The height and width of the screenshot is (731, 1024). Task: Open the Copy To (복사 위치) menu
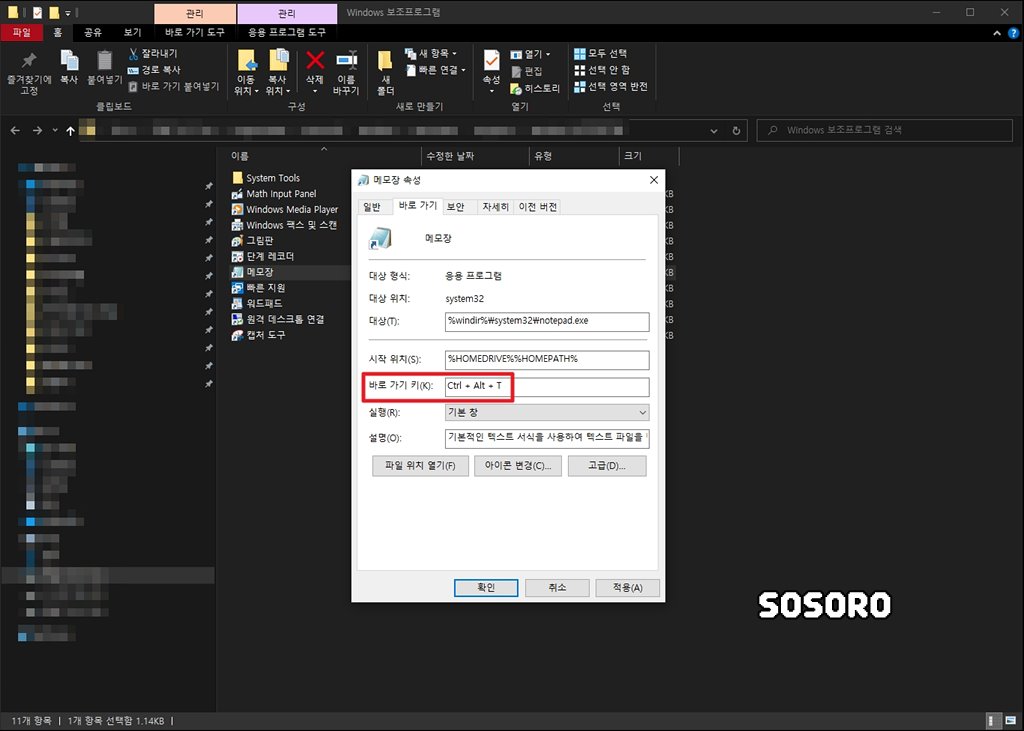[279, 73]
